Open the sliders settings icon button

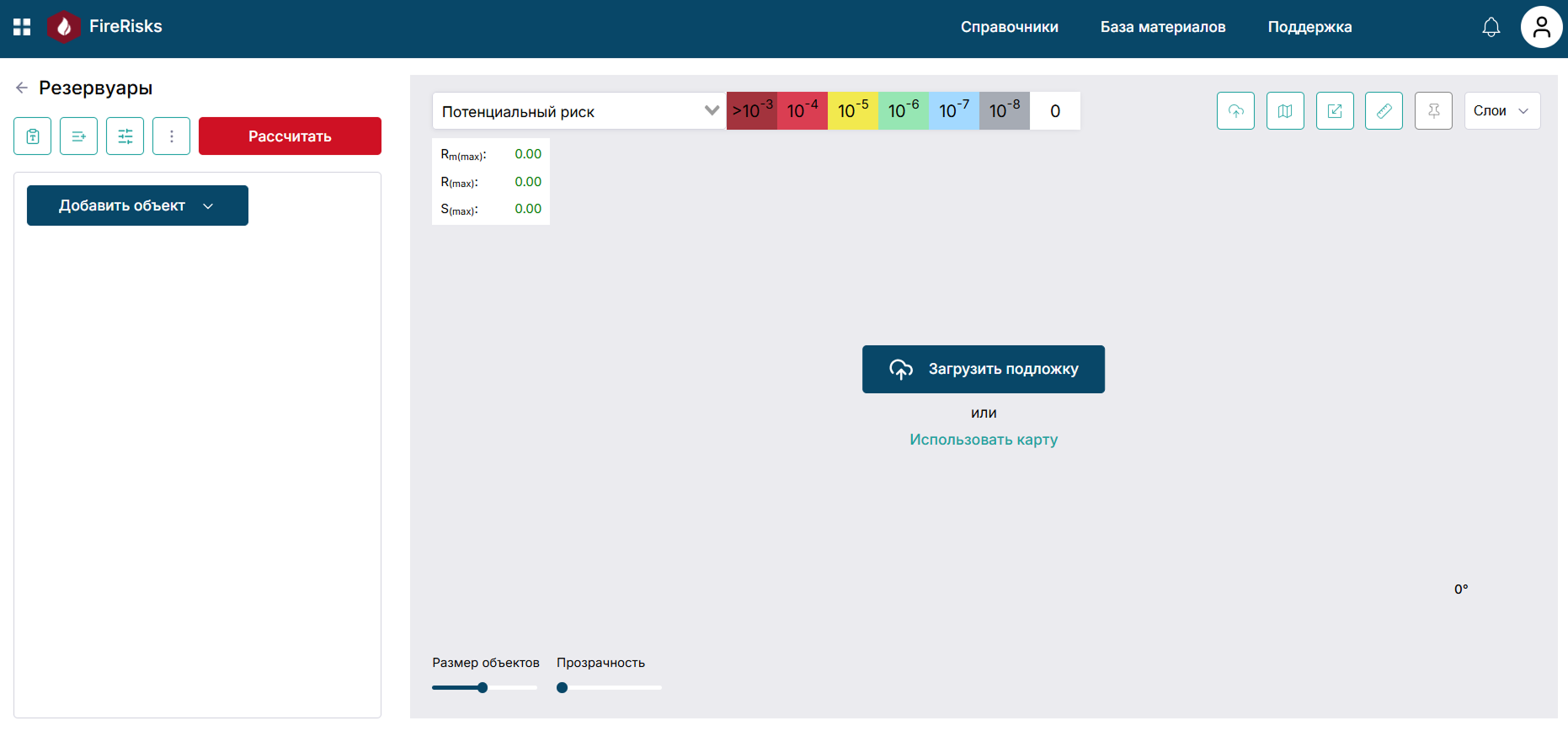click(125, 136)
